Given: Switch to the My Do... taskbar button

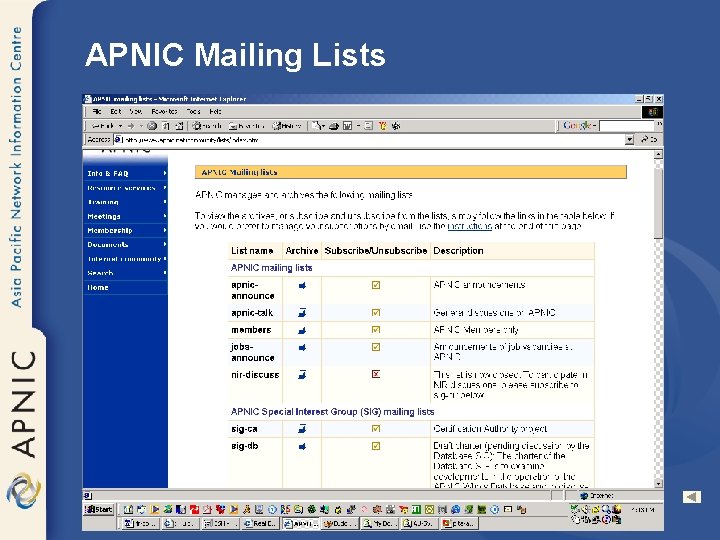Looking at the screenshot, I should (379, 523).
